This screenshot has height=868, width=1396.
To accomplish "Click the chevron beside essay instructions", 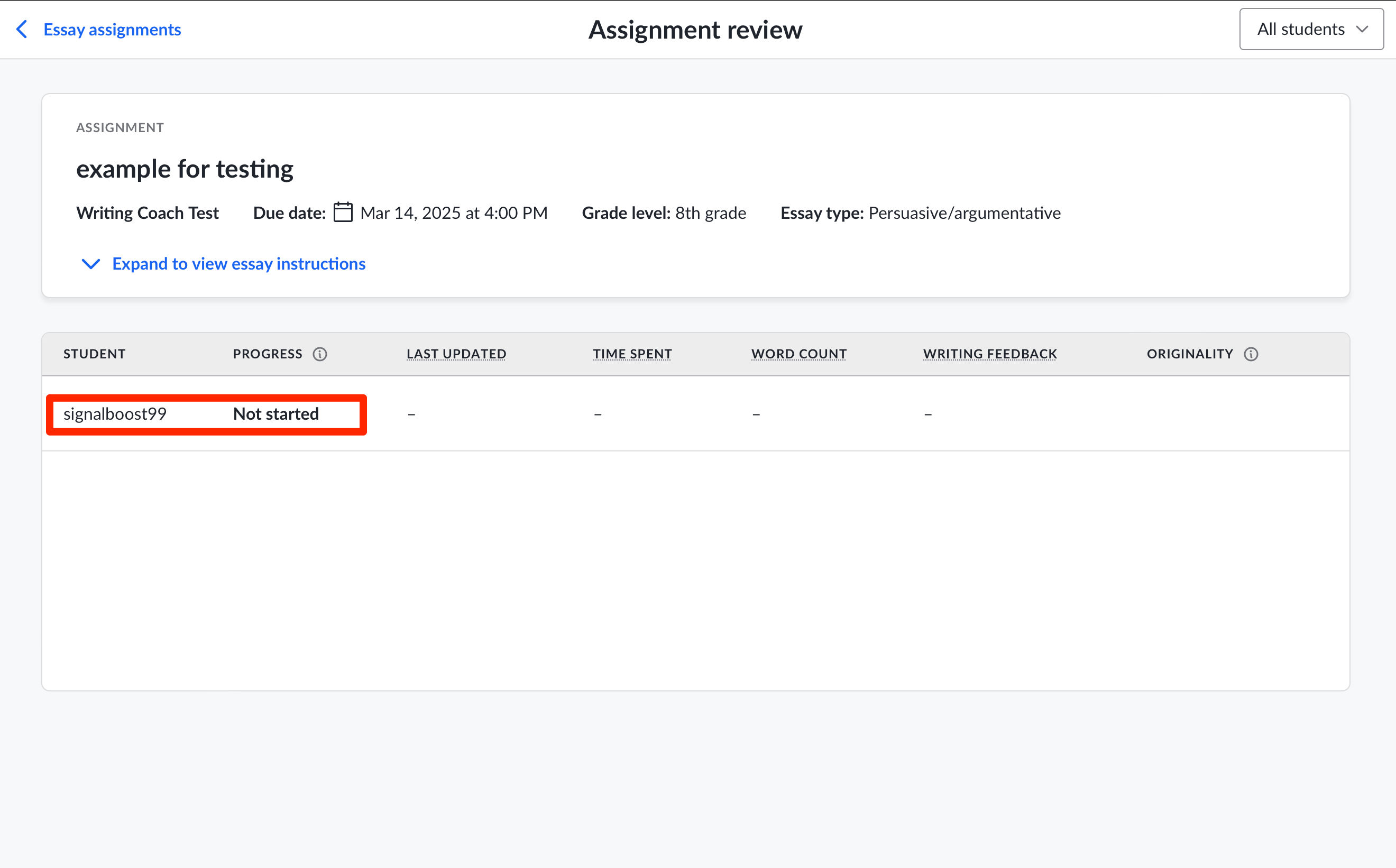I will point(91,264).
